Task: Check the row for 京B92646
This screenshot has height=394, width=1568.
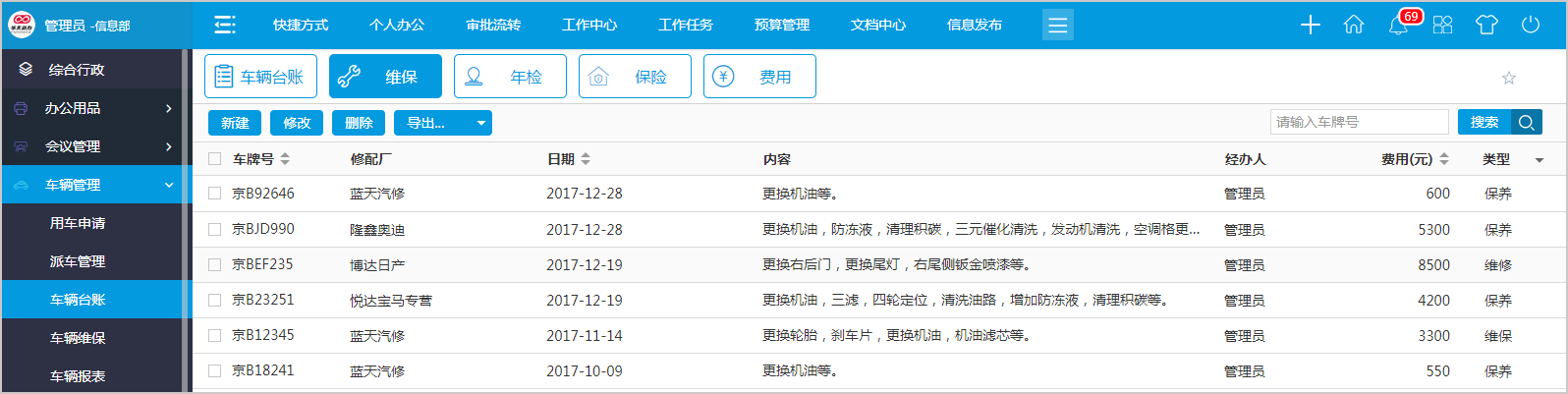Action: click(x=214, y=194)
